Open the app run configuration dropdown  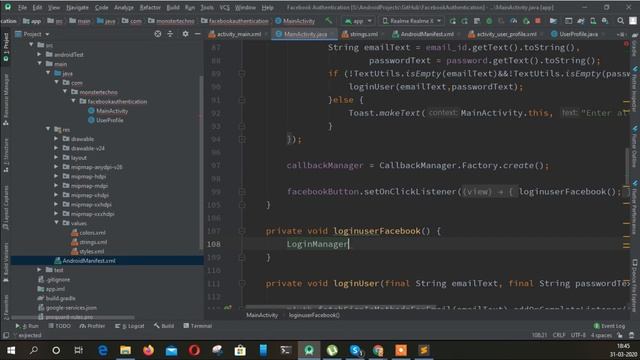click(x=358, y=21)
